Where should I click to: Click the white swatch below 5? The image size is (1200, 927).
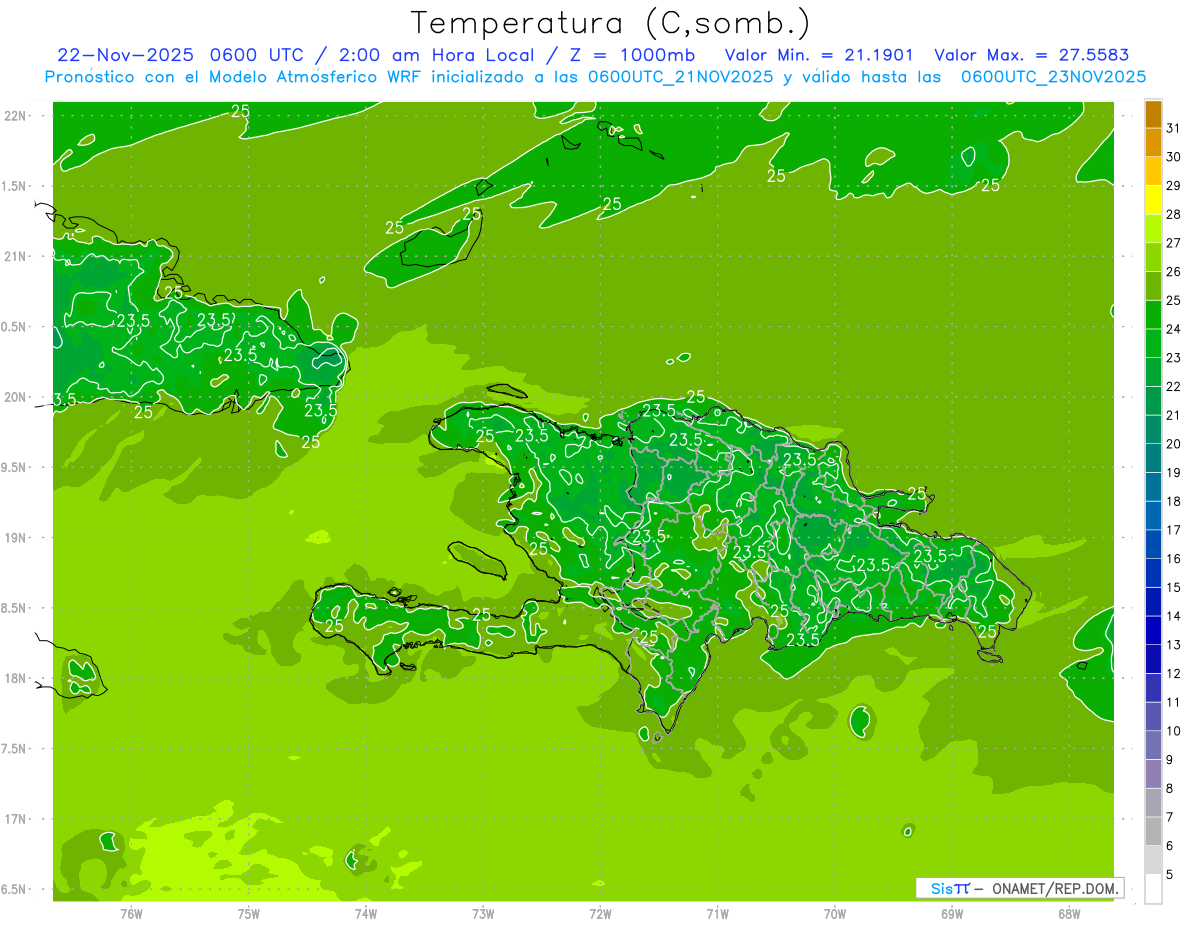1153,889
